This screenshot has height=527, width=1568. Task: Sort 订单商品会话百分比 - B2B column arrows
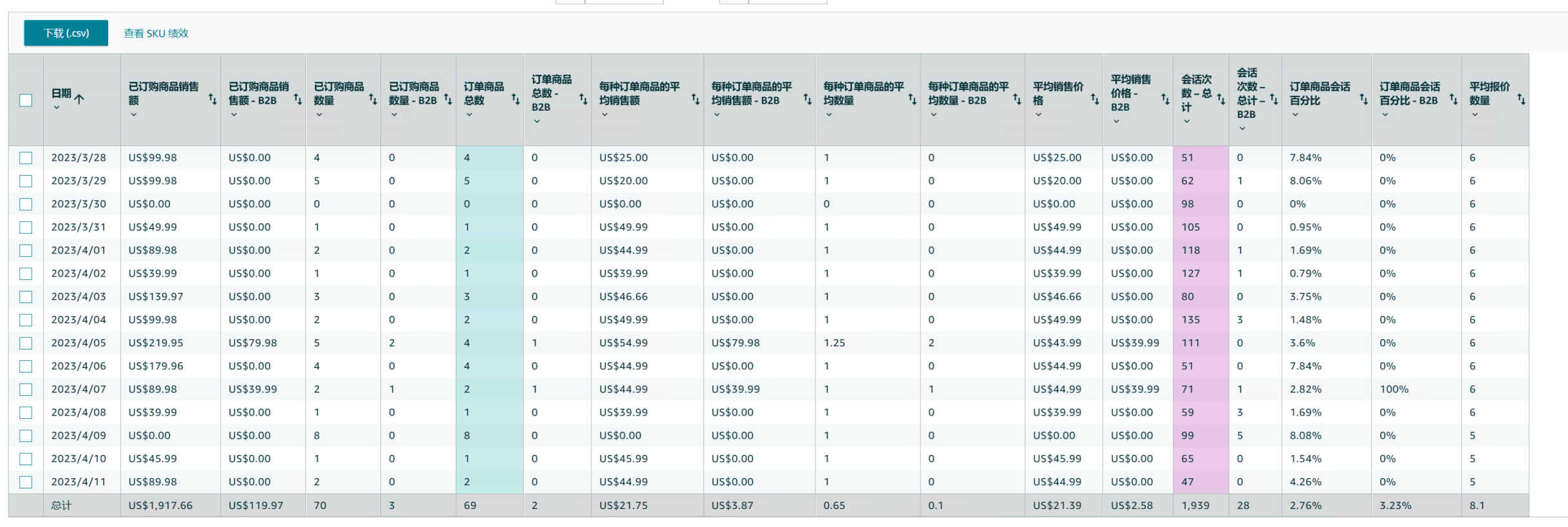click(x=1453, y=99)
